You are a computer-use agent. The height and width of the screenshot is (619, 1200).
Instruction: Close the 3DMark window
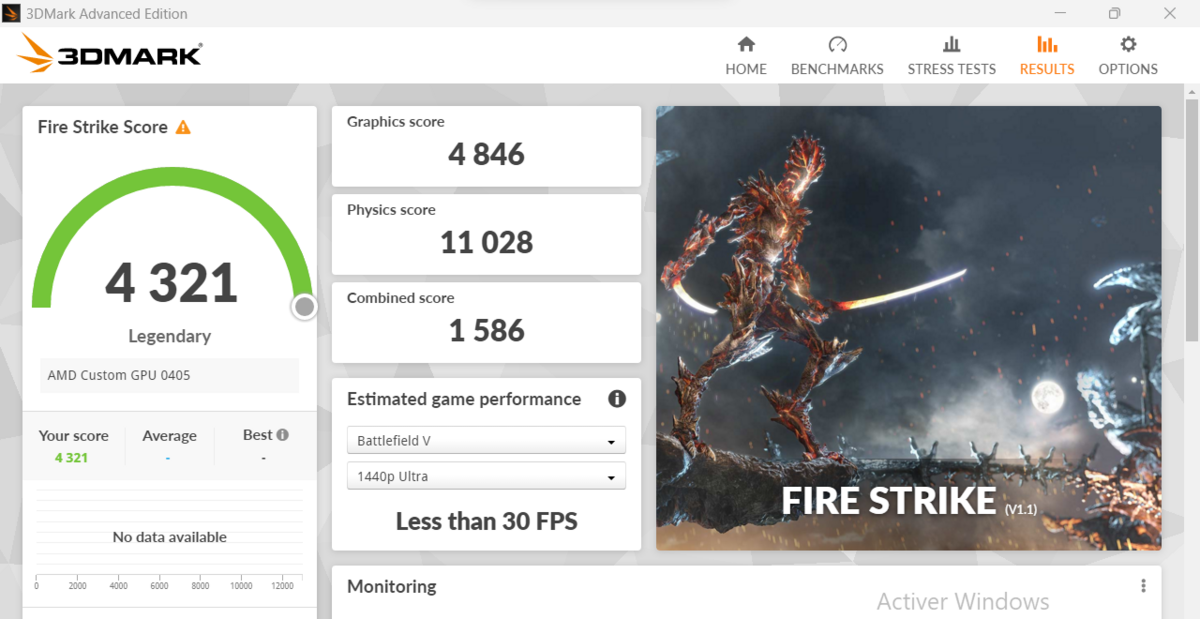point(1169,13)
